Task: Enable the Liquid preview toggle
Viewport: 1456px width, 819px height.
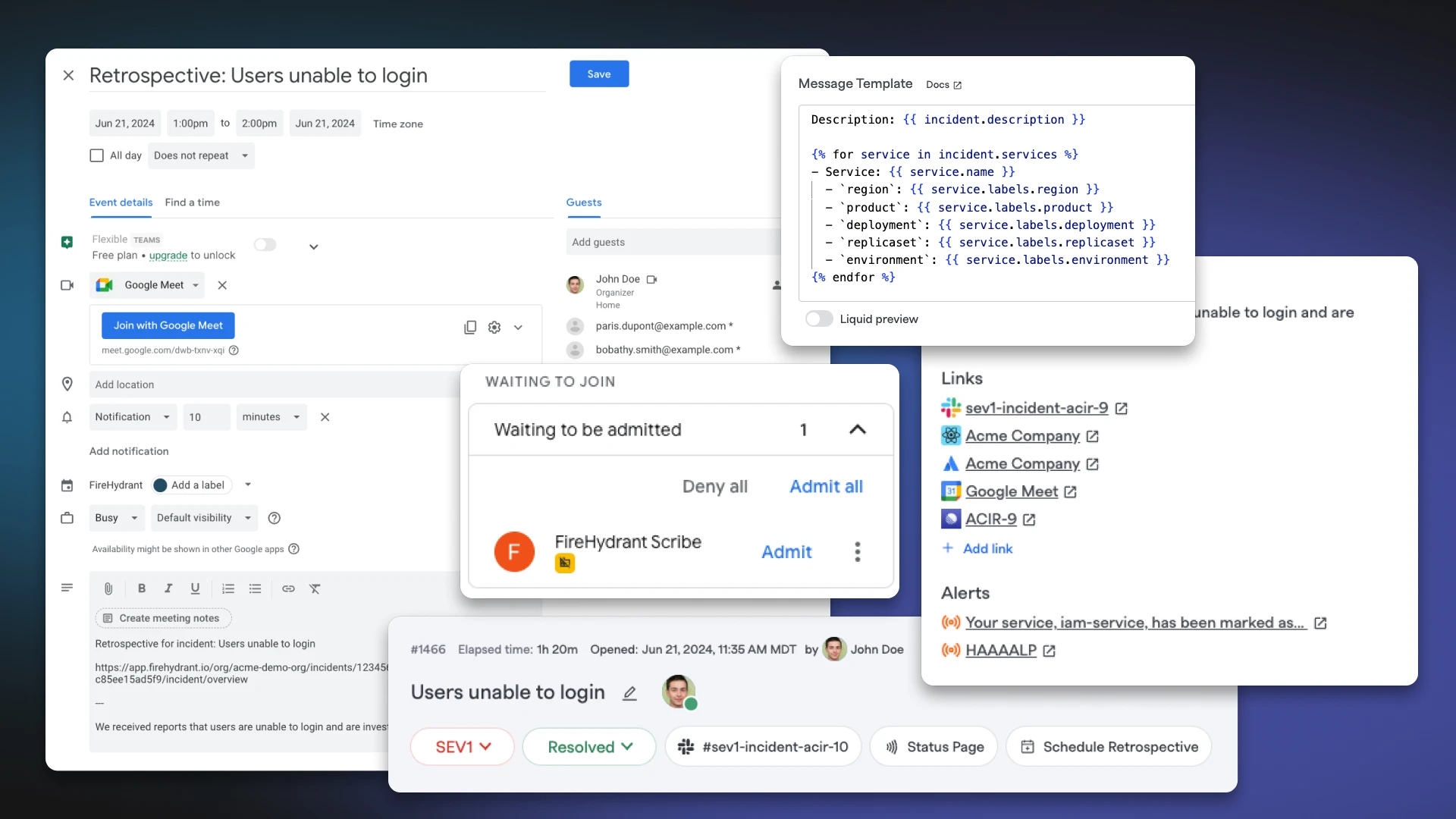Action: tap(819, 318)
